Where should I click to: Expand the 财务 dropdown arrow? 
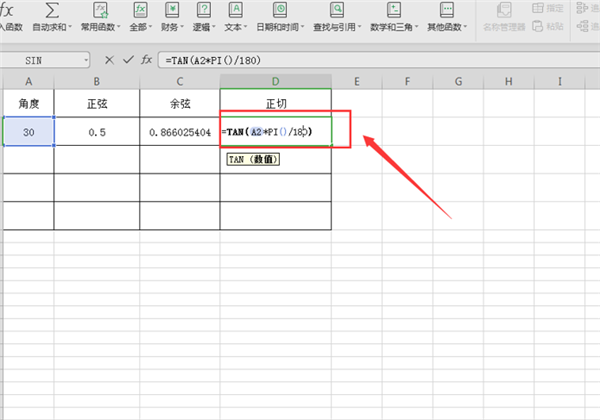point(182,27)
